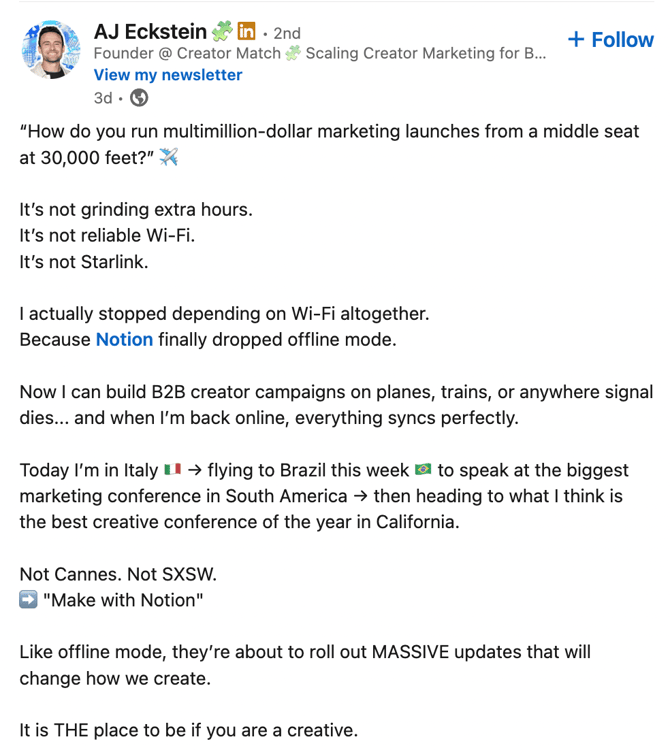Open the View my newsletter link
The height and width of the screenshot is (750, 670).
(168, 75)
